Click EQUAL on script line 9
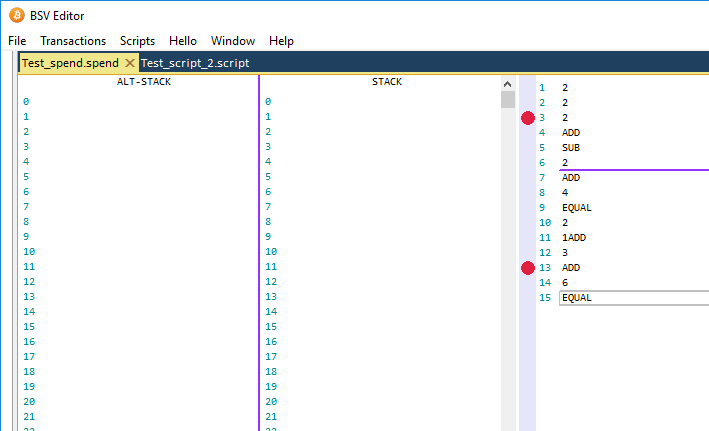The width and height of the screenshot is (709, 431). (577, 208)
